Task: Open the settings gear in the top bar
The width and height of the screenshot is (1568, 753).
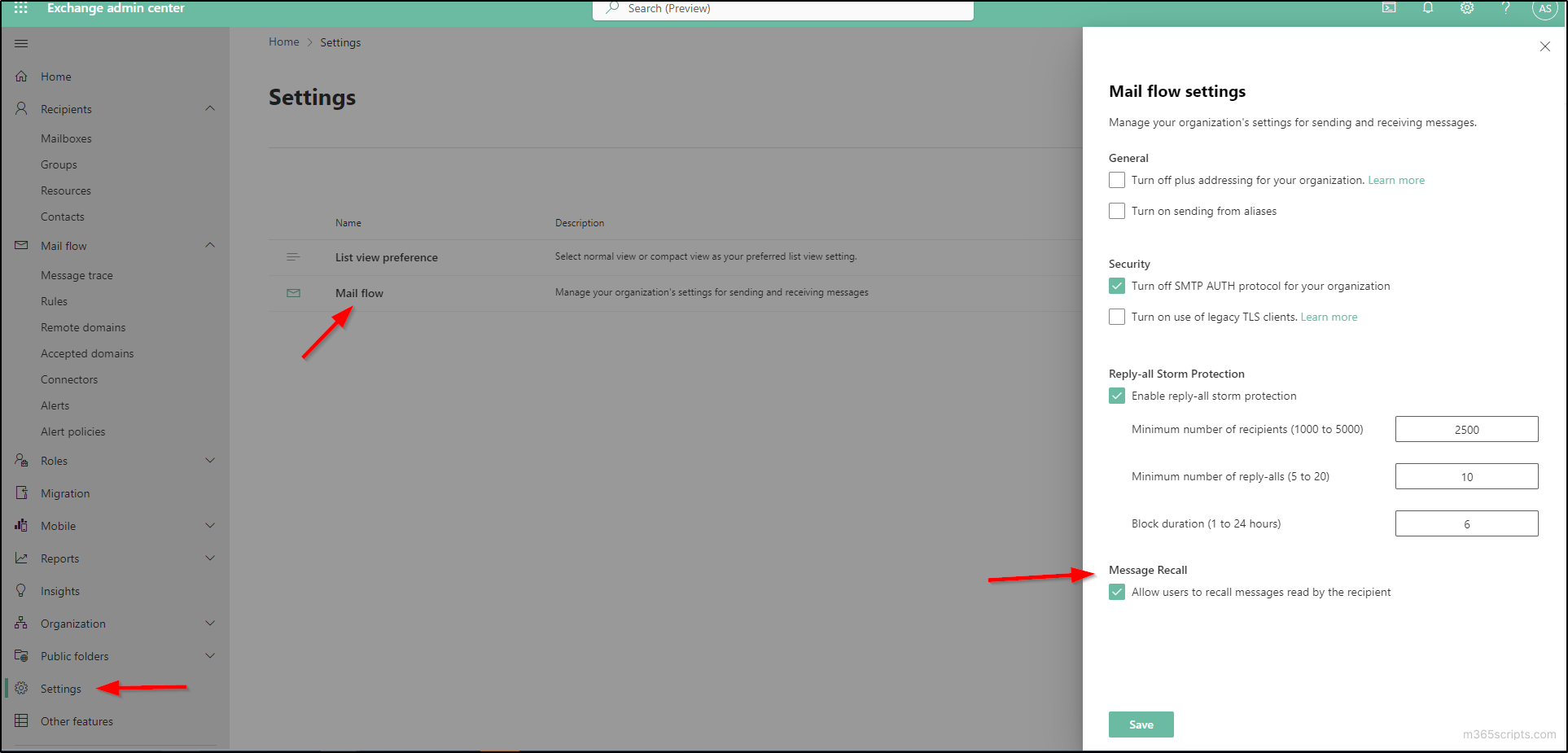Action: click(1466, 8)
